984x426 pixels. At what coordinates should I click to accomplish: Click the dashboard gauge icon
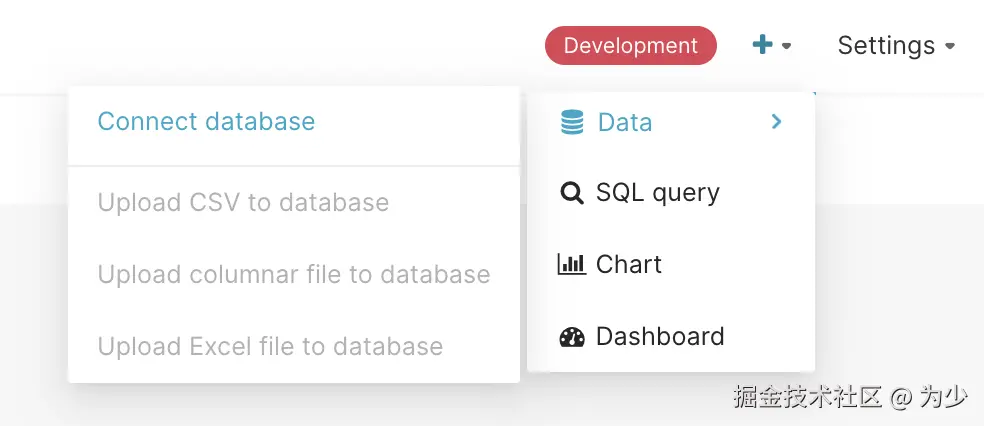[x=572, y=336]
